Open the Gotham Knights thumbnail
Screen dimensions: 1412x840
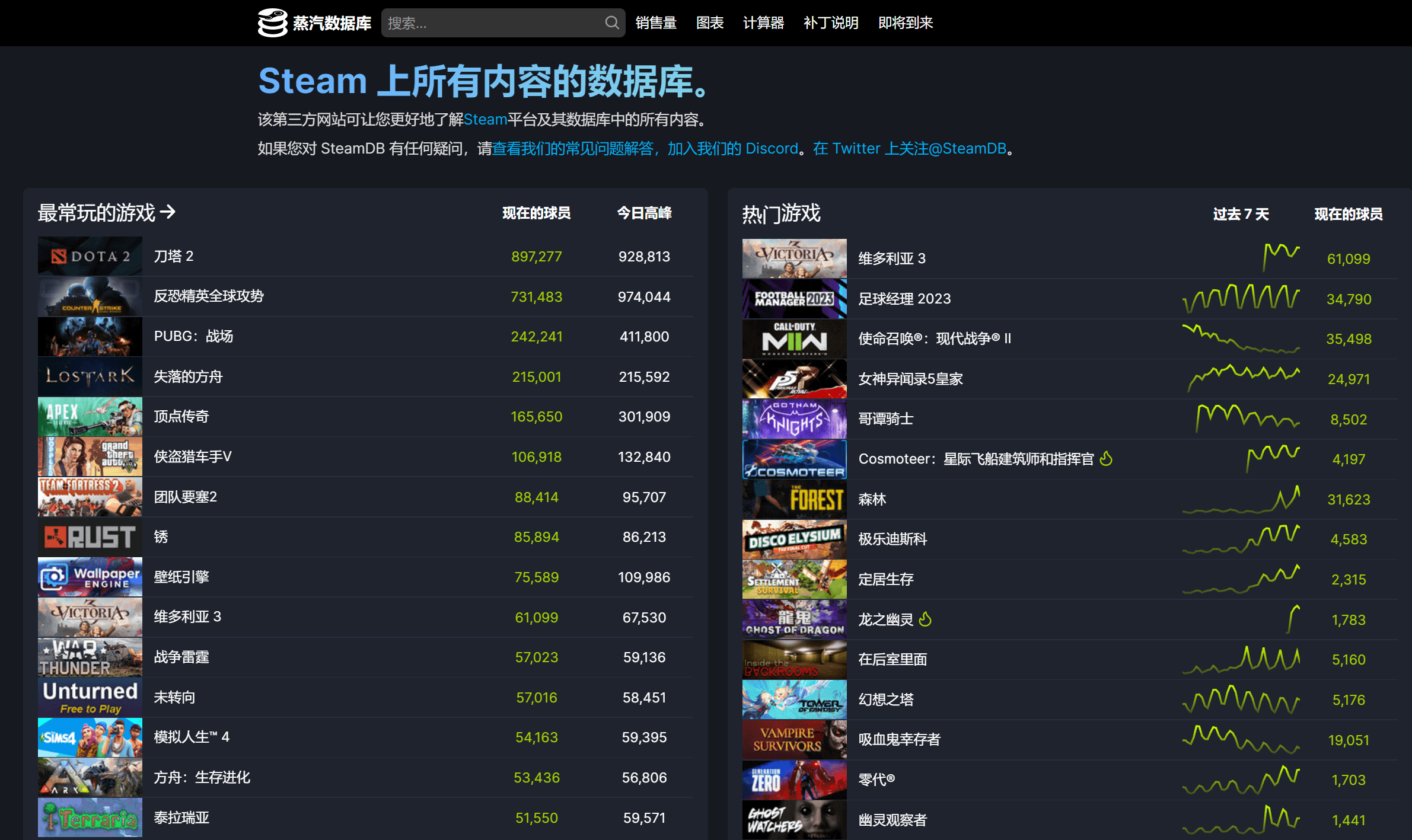795,419
